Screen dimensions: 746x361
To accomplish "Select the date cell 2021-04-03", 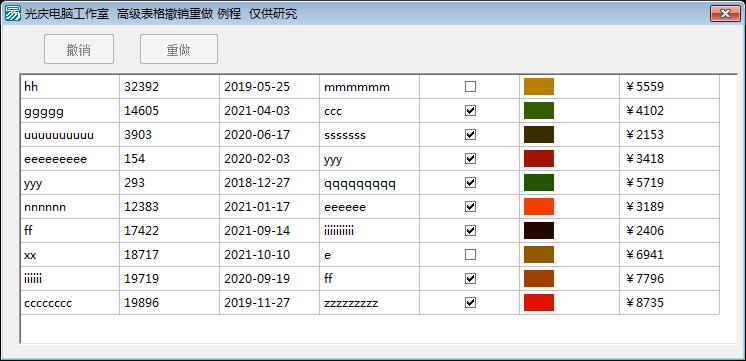I will (269, 111).
